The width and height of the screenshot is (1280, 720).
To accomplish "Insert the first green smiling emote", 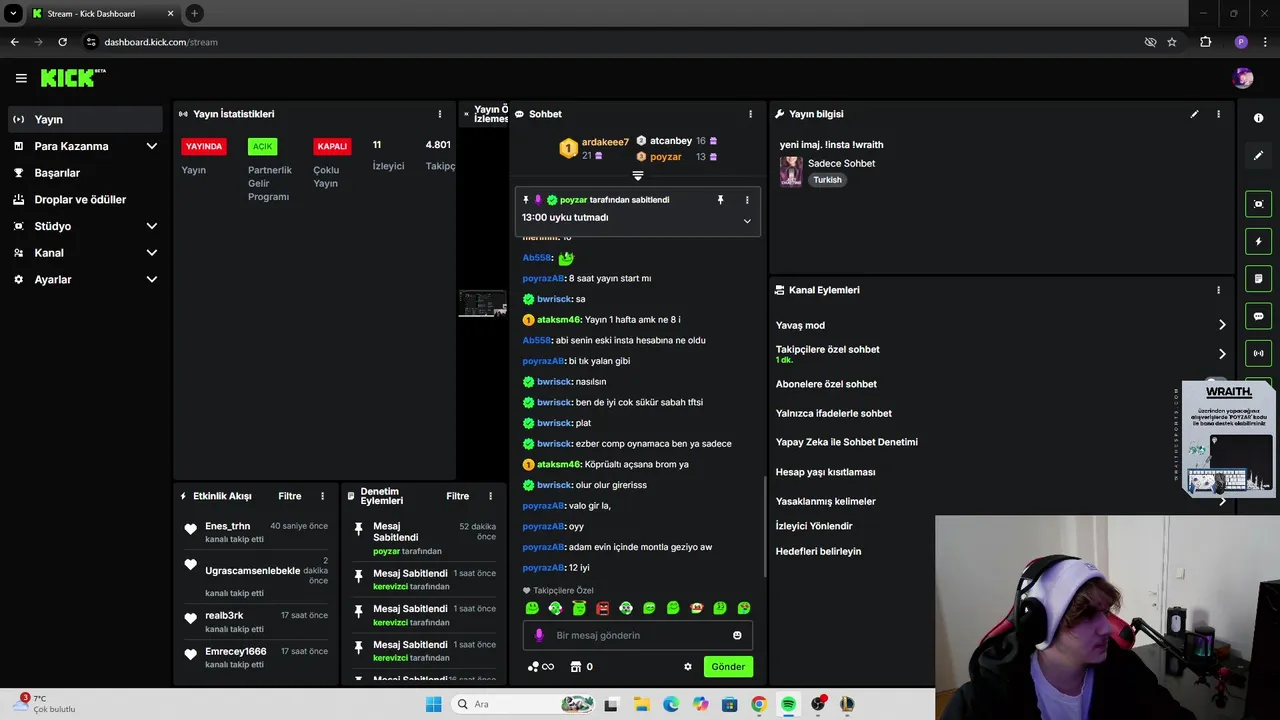I will point(532,608).
